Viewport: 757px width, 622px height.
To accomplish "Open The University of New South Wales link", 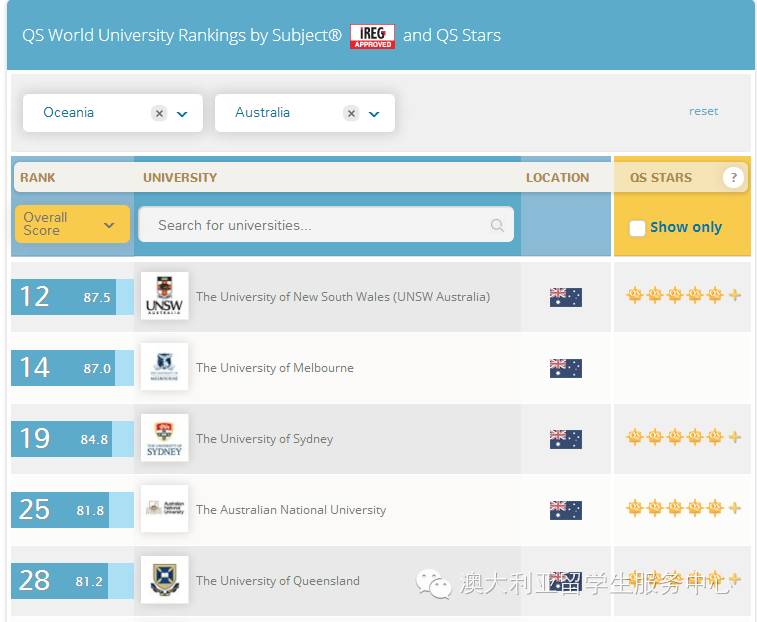I will (343, 297).
